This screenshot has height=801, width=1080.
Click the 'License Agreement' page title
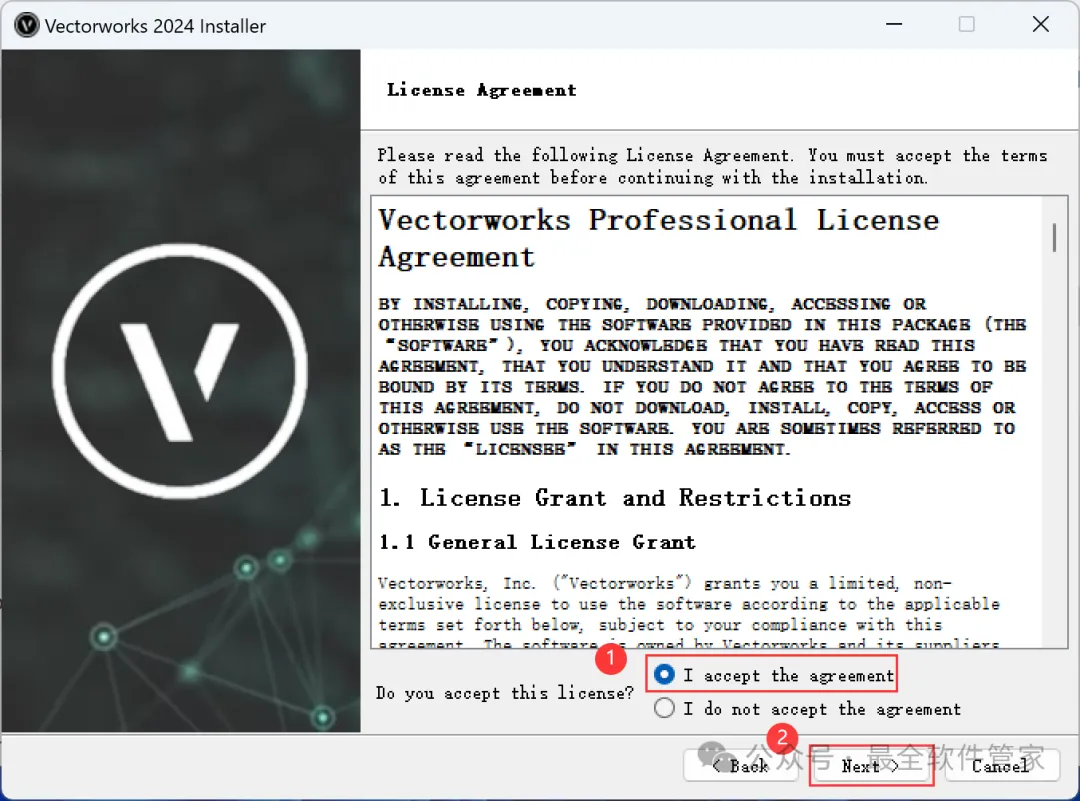(481, 90)
